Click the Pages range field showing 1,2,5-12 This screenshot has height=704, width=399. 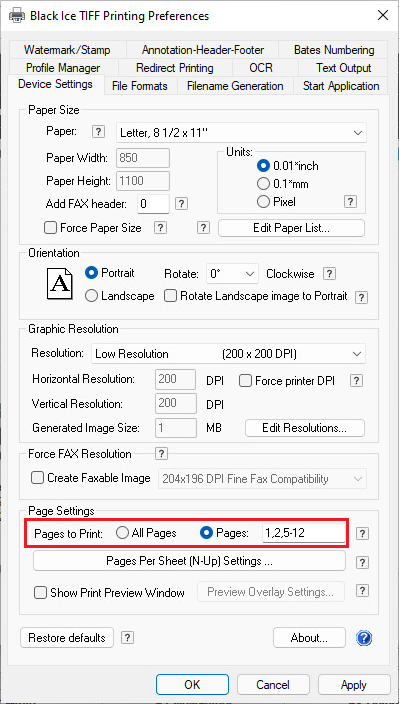[304, 533]
